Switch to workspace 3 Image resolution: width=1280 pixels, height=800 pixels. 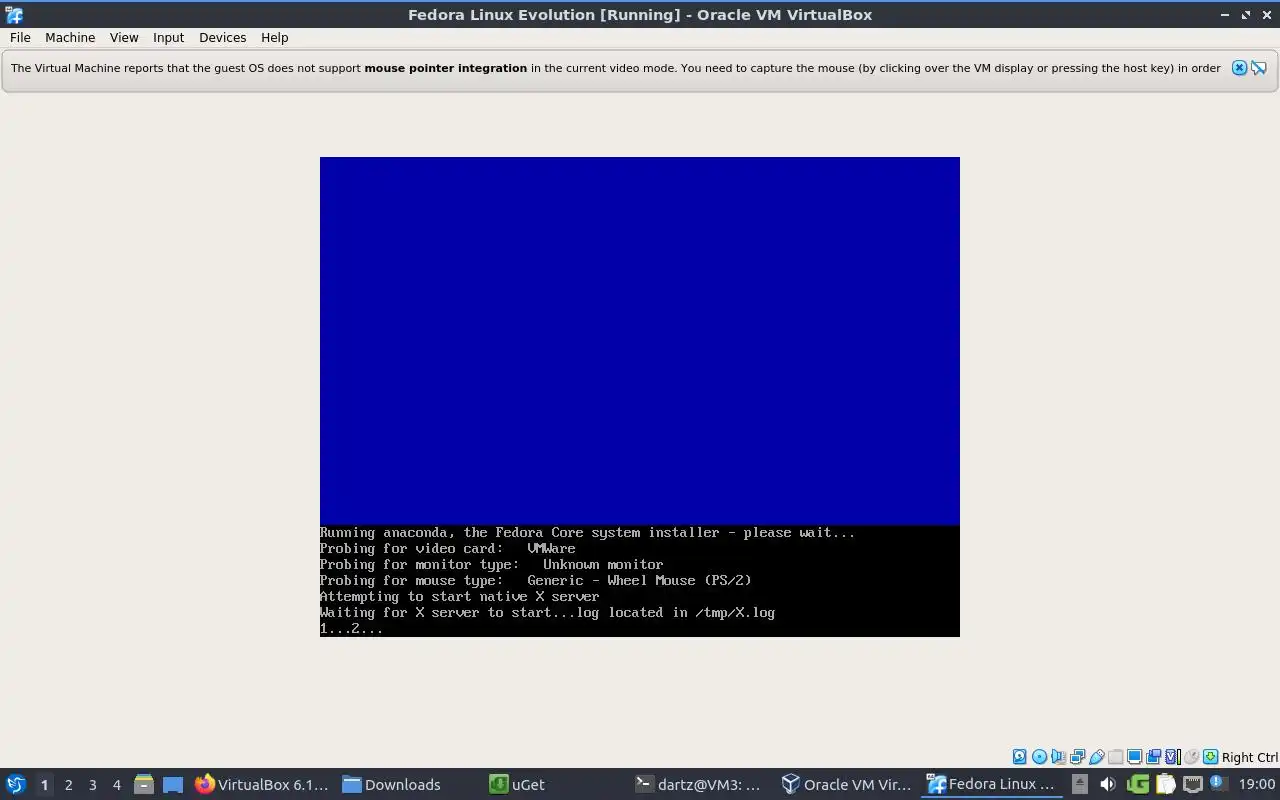pyautogui.click(x=92, y=784)
